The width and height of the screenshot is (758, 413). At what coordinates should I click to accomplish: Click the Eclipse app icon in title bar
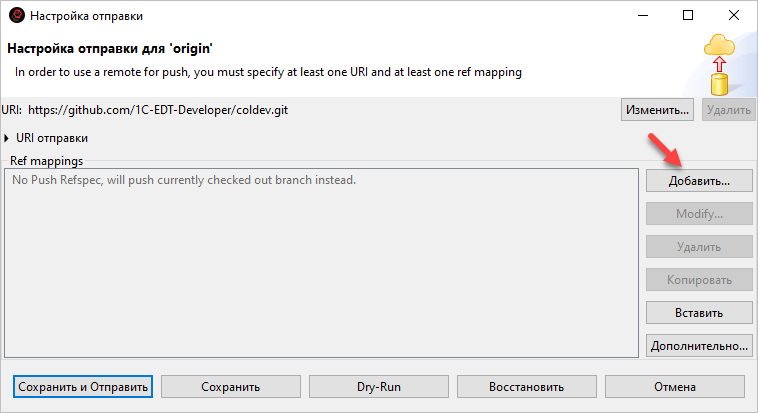pyautogui.click(x=16, y=16)
